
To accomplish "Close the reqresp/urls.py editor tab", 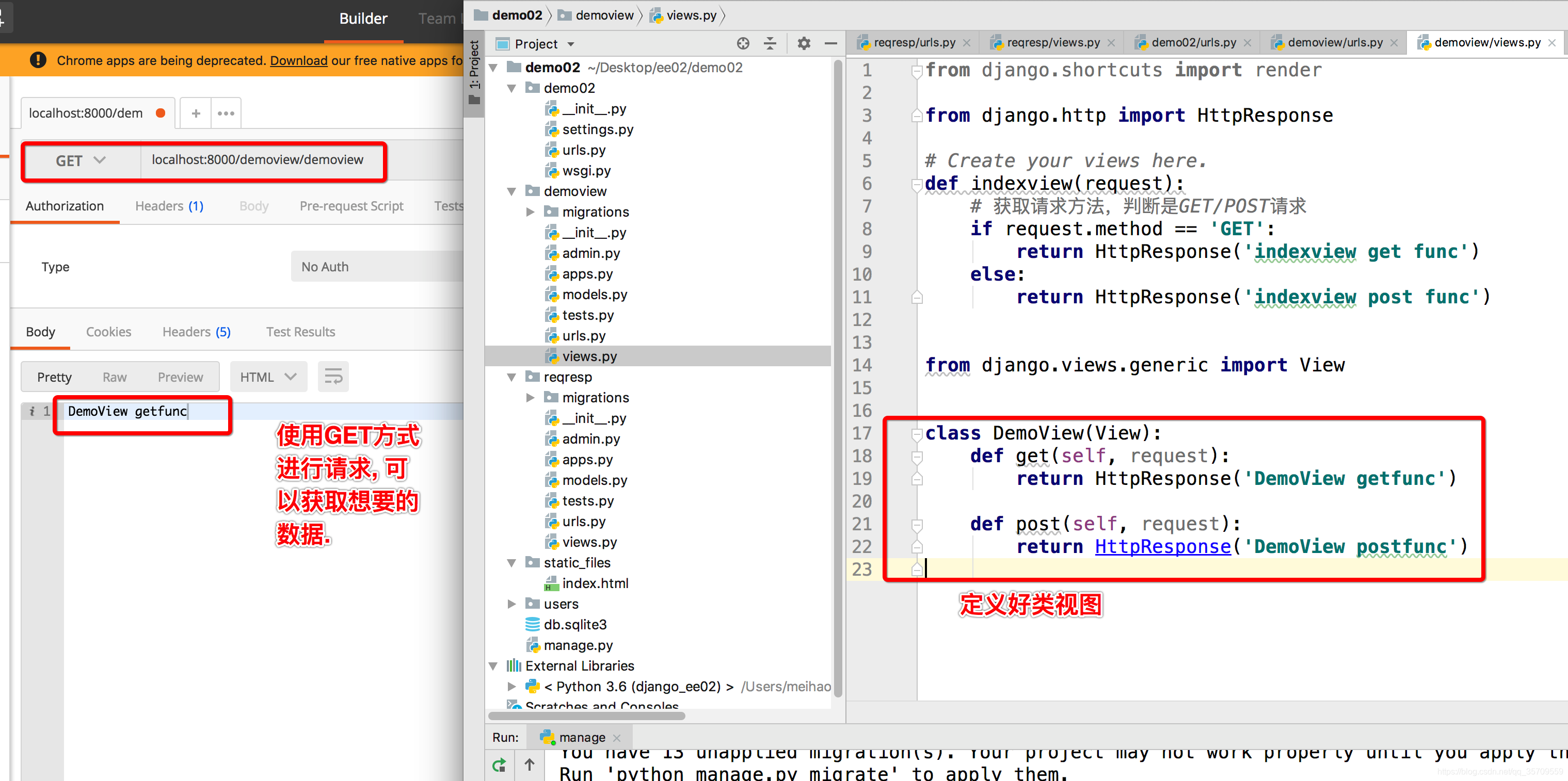I will [967, 43].
